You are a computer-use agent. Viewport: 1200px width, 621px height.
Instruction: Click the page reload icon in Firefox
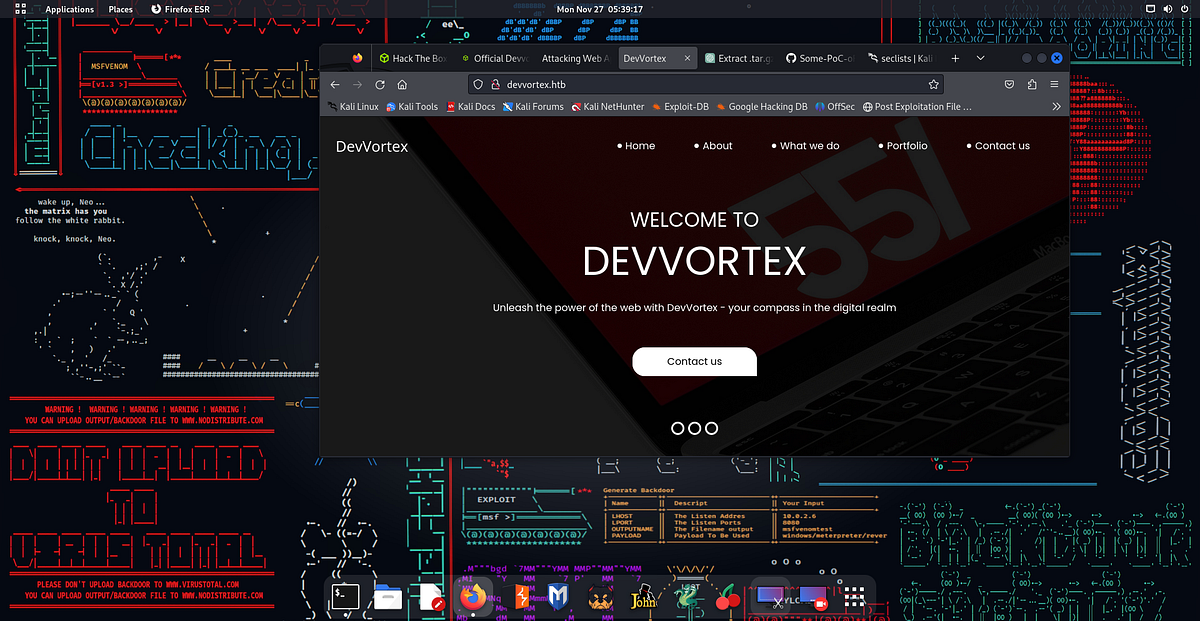[379, 84]
